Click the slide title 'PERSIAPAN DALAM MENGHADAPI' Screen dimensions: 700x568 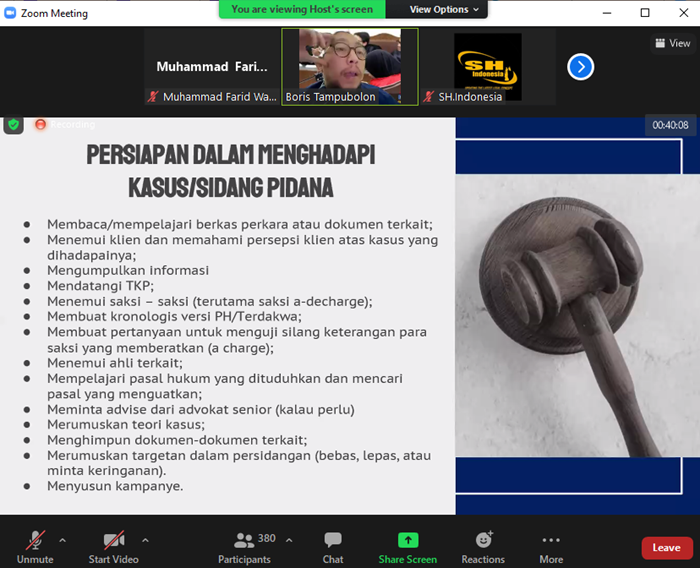231,155
